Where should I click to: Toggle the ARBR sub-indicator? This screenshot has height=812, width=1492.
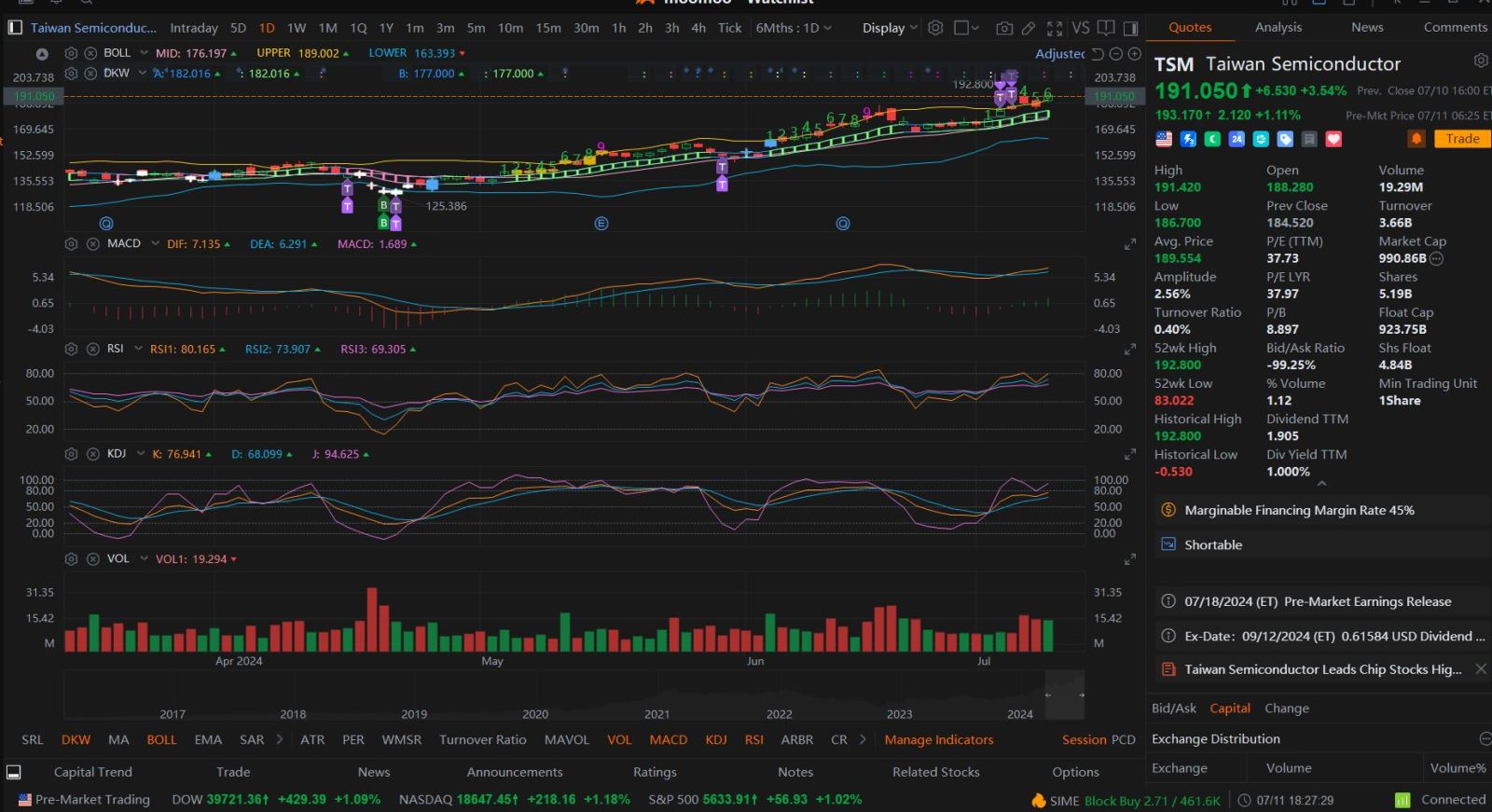click(x=797, y=740)
